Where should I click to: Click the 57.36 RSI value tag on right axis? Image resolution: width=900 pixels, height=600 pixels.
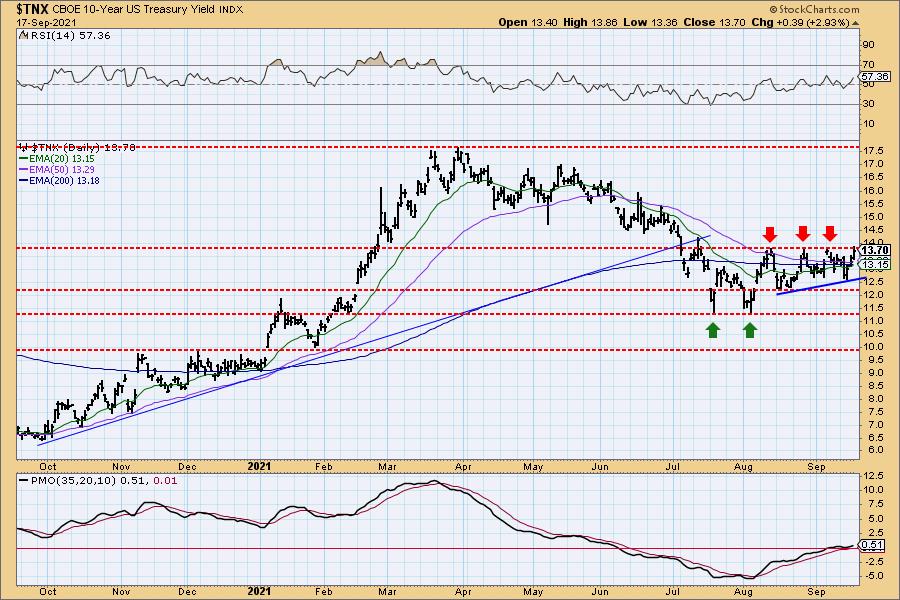(875, 76)
